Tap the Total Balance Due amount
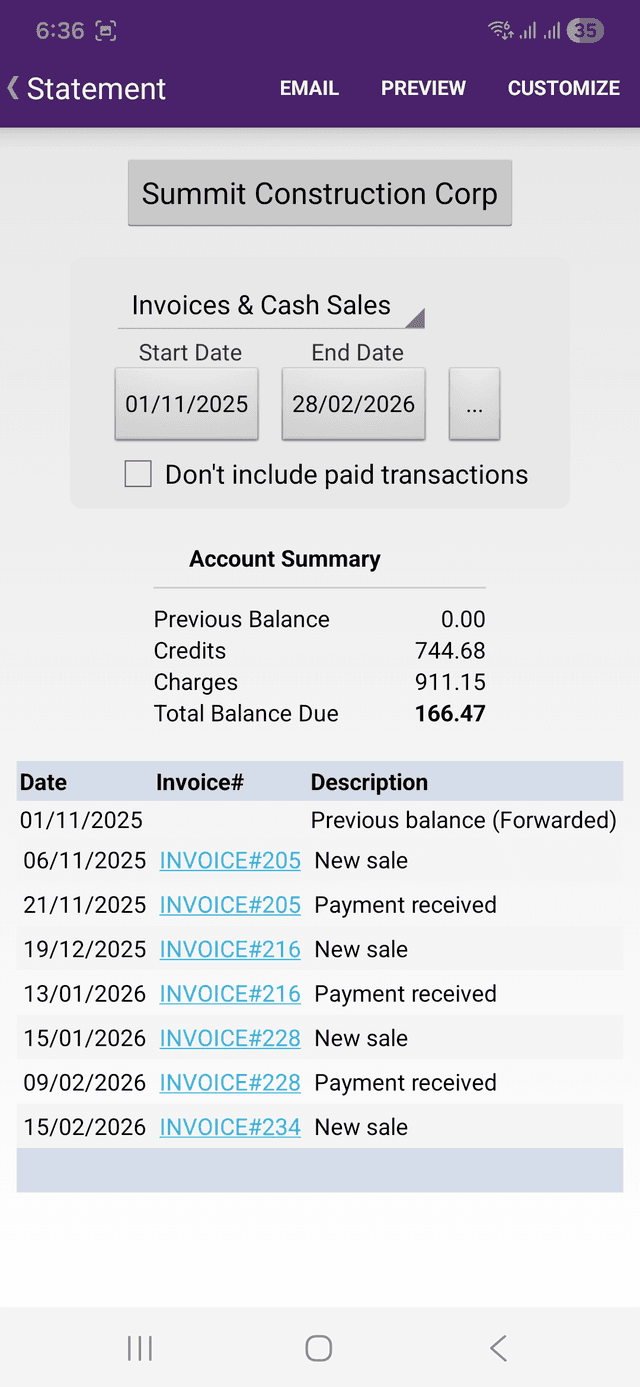This screenshot has width=640, height=1387. click(x=450, y=714)
